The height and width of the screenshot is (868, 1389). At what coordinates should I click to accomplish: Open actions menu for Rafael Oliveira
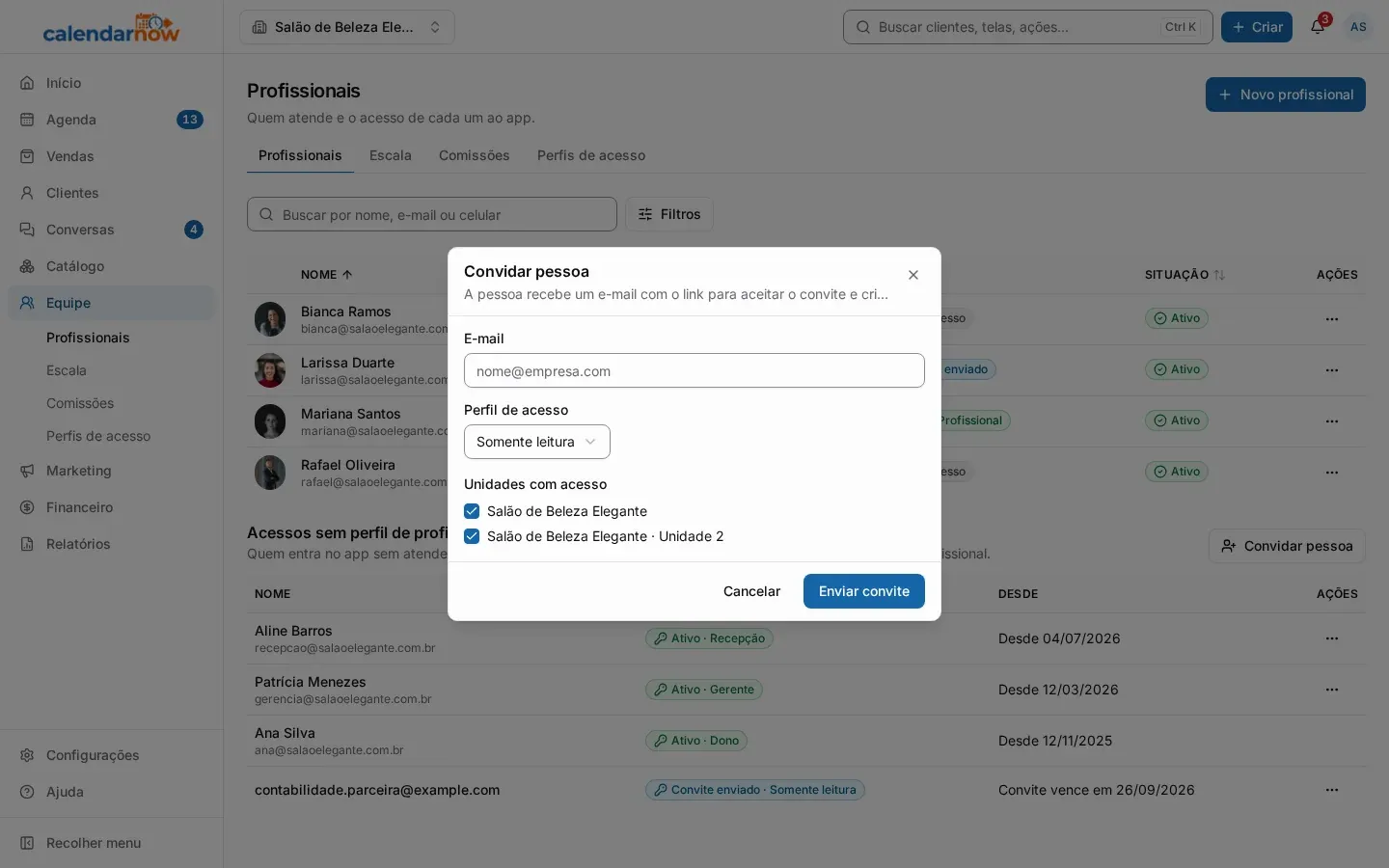click(x=1332, y=473)
